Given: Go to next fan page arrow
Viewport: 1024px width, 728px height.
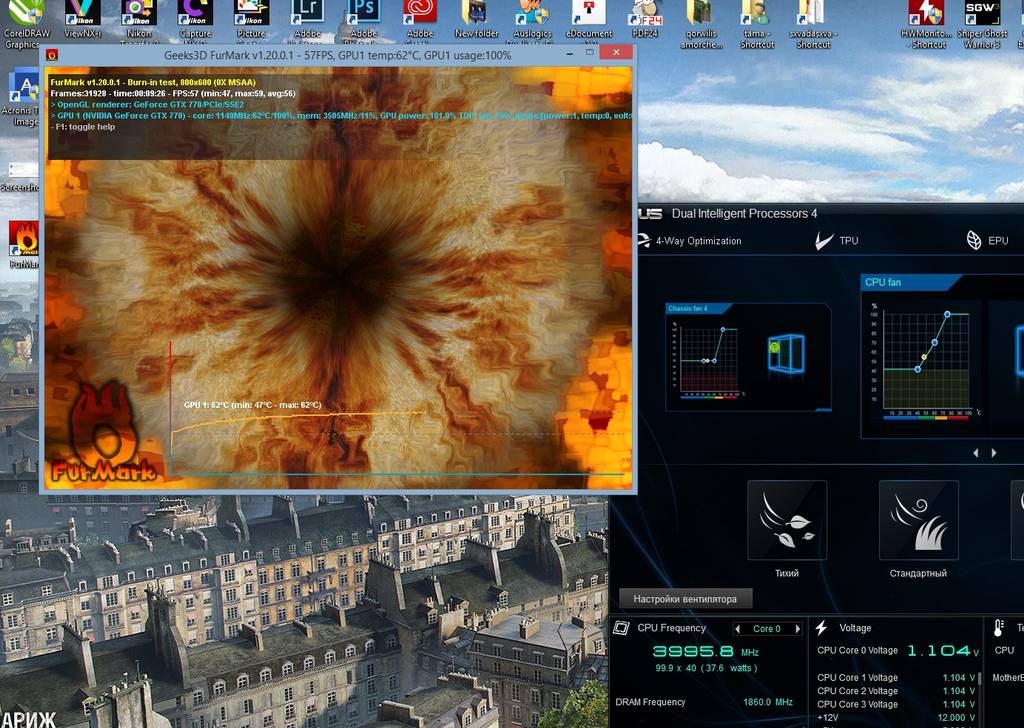Looking at the screenshot, I should (x=994, y=452).
